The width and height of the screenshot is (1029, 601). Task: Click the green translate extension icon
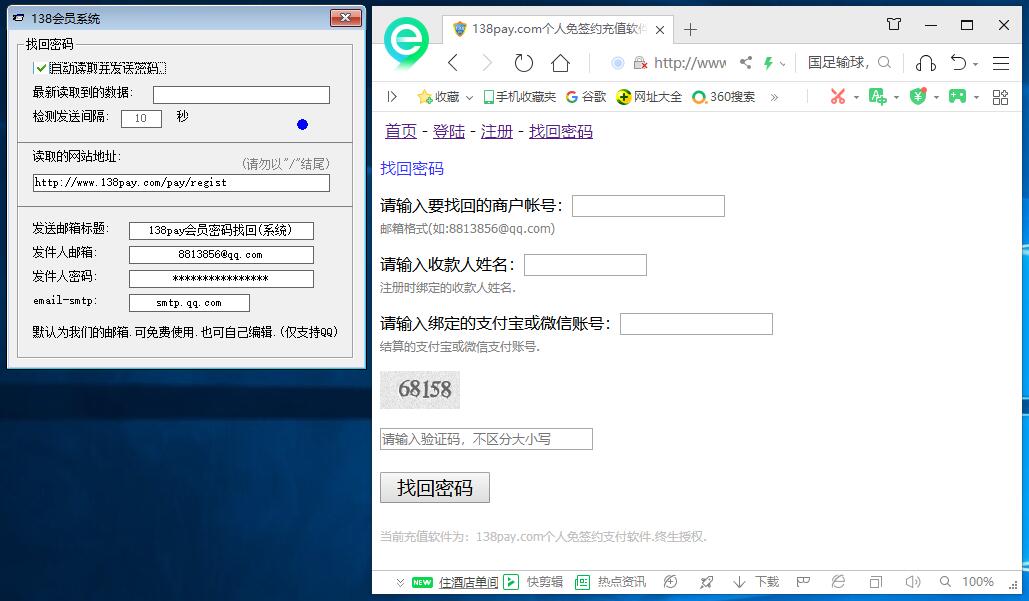click(x=877, y=96)
